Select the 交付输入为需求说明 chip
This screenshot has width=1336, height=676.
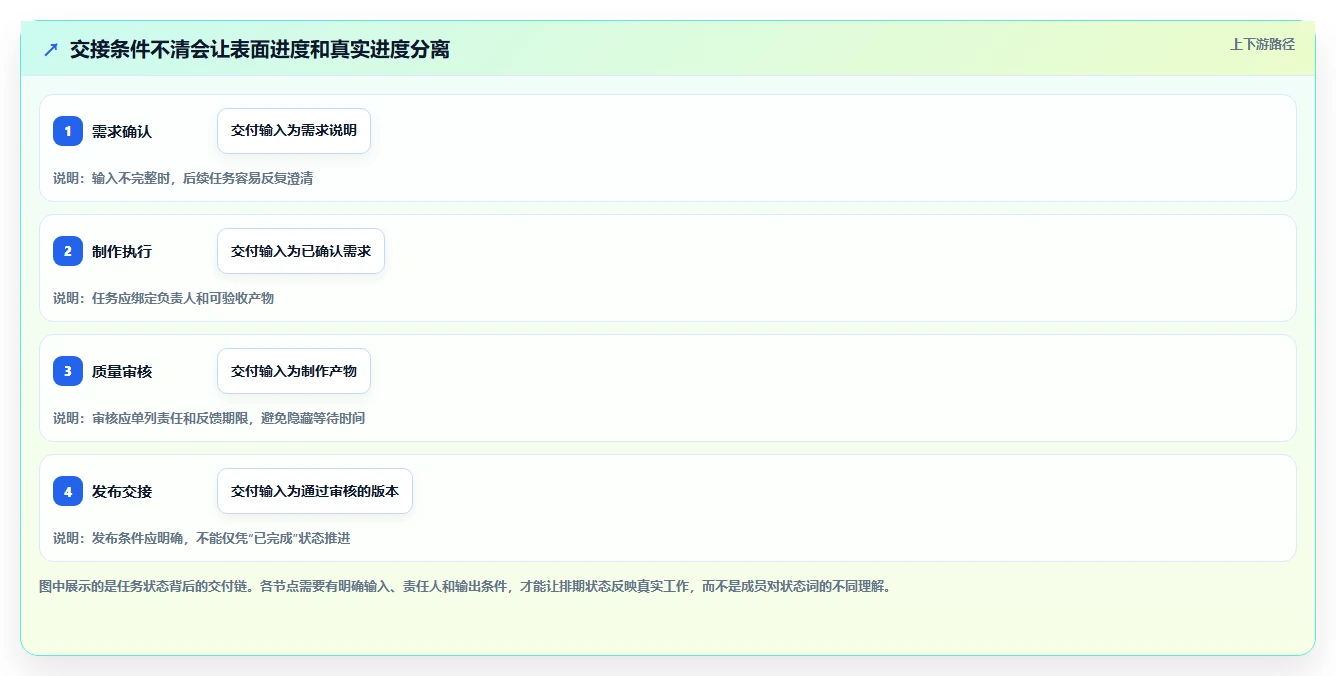(294, 131)
